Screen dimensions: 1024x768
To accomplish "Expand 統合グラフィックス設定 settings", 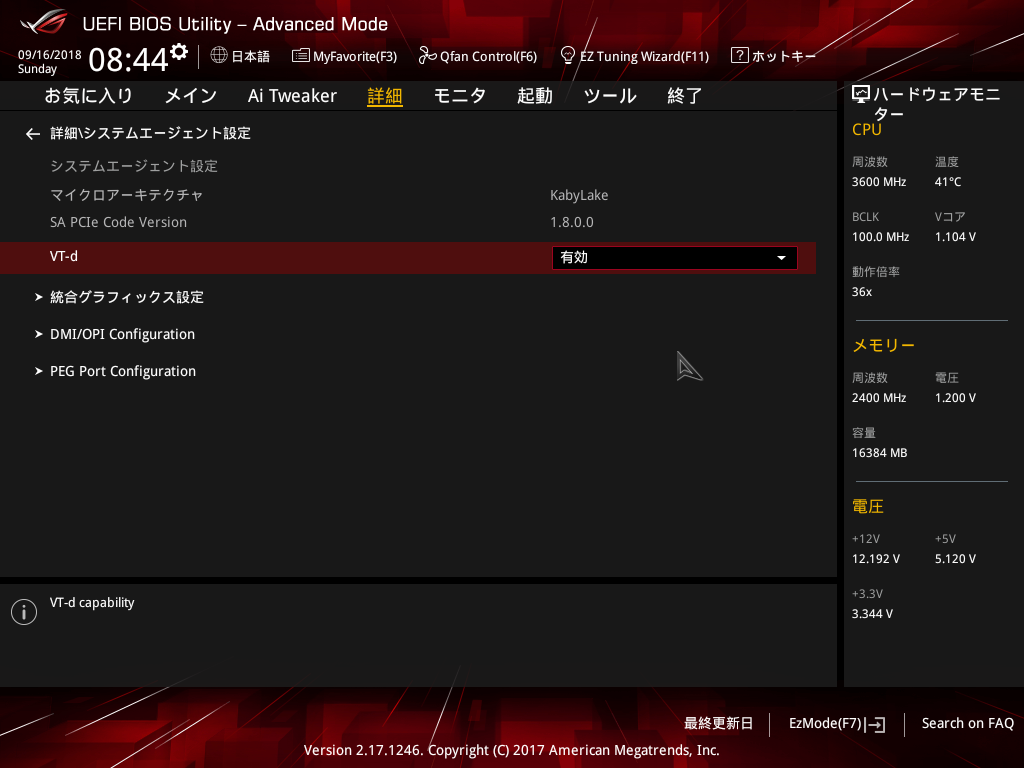I will click(126, 297).
